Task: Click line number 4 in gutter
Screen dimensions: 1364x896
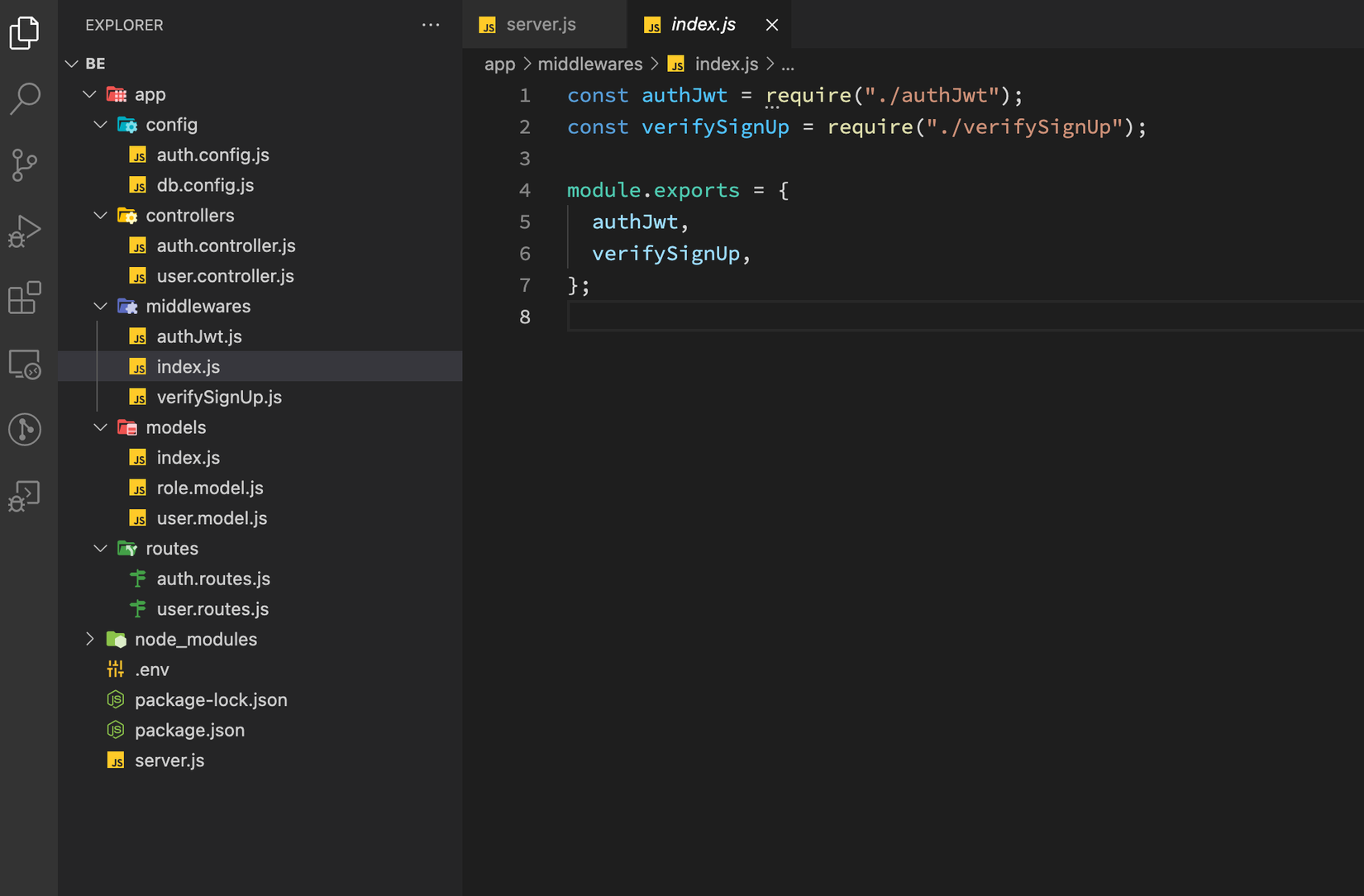Action: click(525, 190)
